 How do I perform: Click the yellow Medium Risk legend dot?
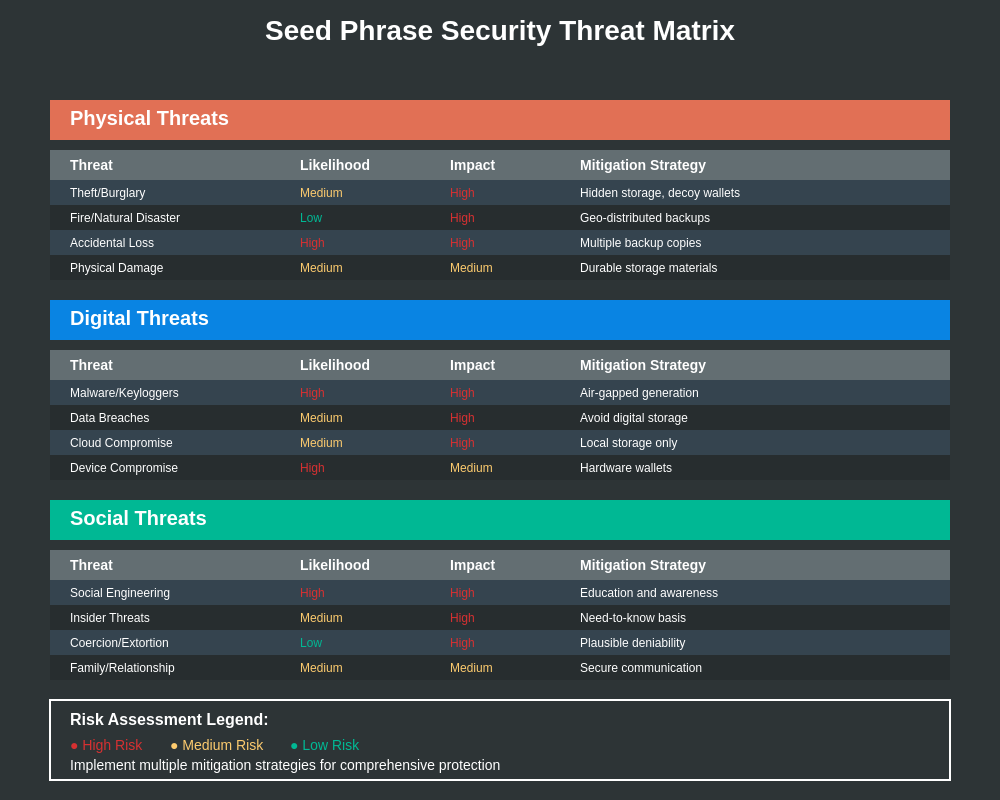pos(174,746)
